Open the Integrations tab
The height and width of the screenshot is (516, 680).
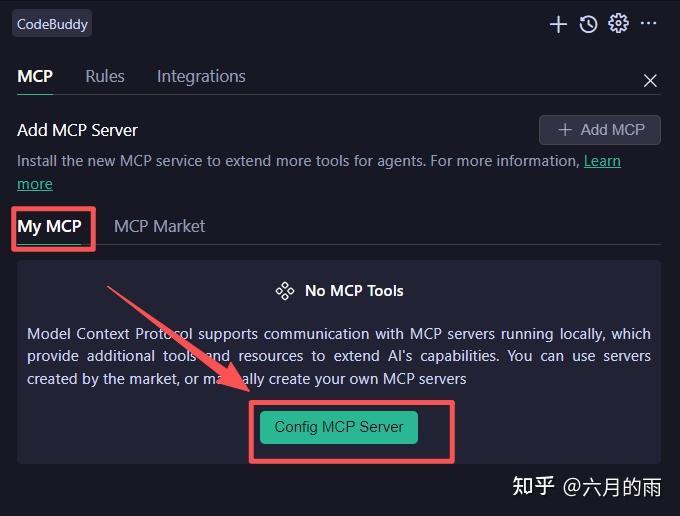201,77
